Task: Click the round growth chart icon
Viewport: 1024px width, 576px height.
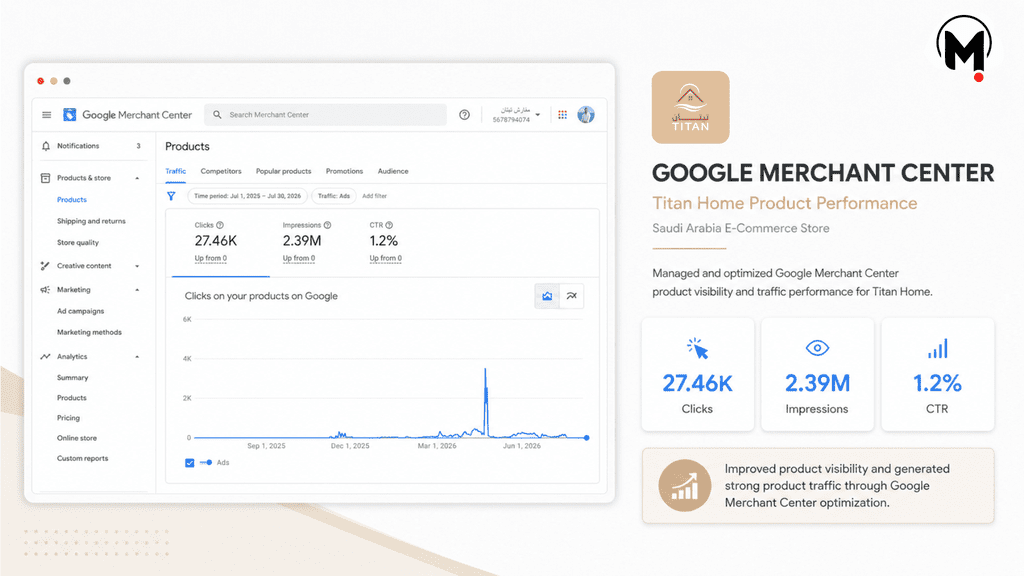Action: (684, 485)
